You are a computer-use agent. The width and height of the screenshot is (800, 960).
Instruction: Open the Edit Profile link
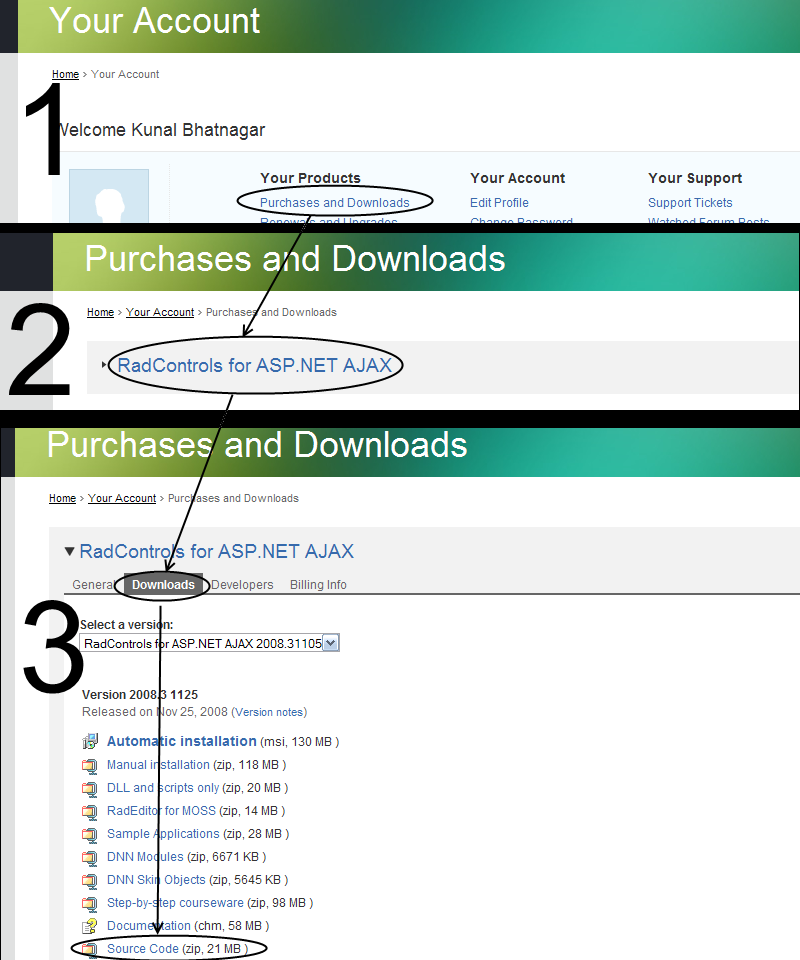point(499,203)
